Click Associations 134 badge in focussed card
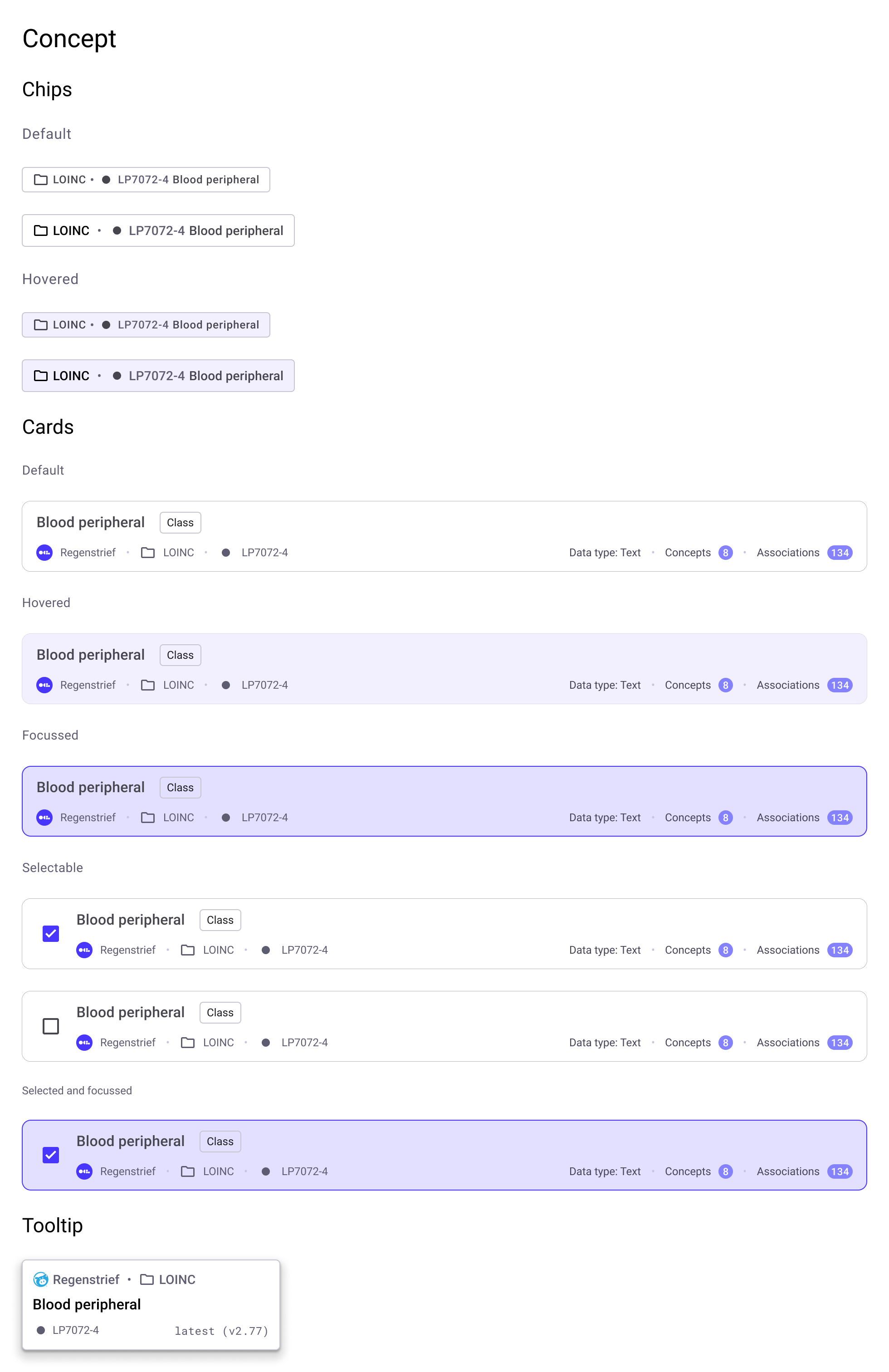 tap(839, 818)
